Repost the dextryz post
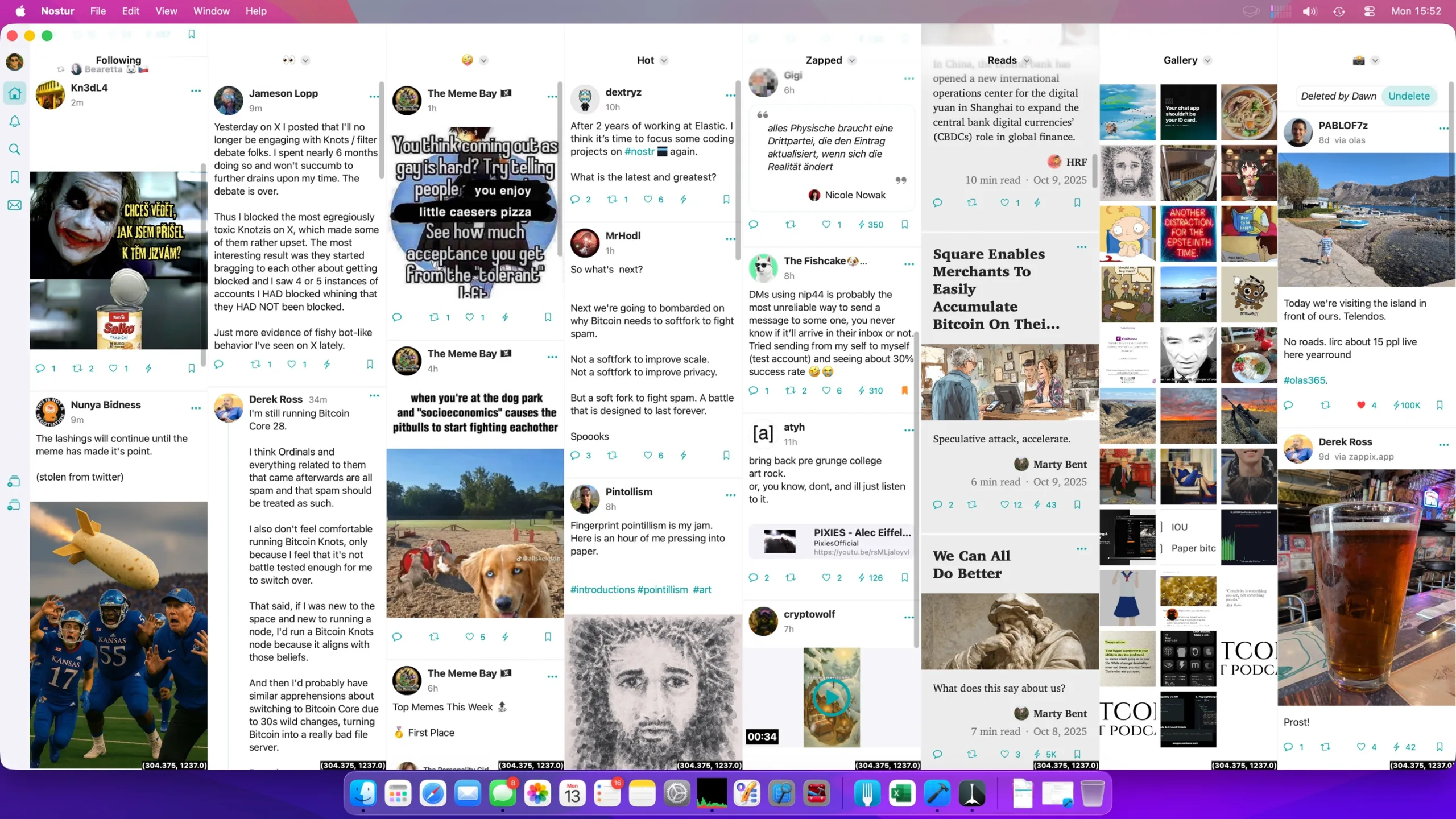The width and height of the screenshot is (1456, 819). 612,199
